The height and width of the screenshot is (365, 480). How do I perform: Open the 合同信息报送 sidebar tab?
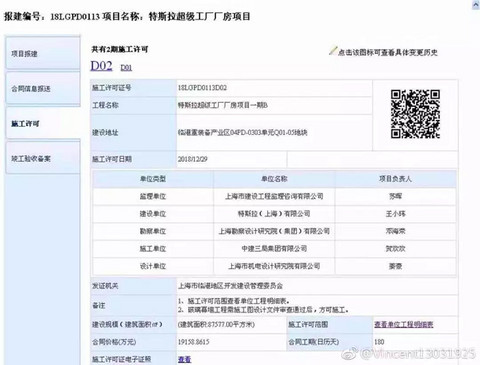point(43,88)
